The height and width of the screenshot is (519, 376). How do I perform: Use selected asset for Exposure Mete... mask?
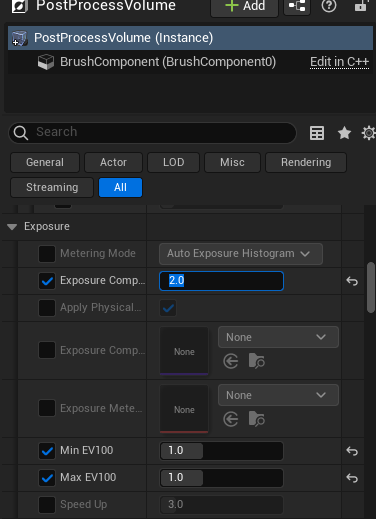pos(231,419)
